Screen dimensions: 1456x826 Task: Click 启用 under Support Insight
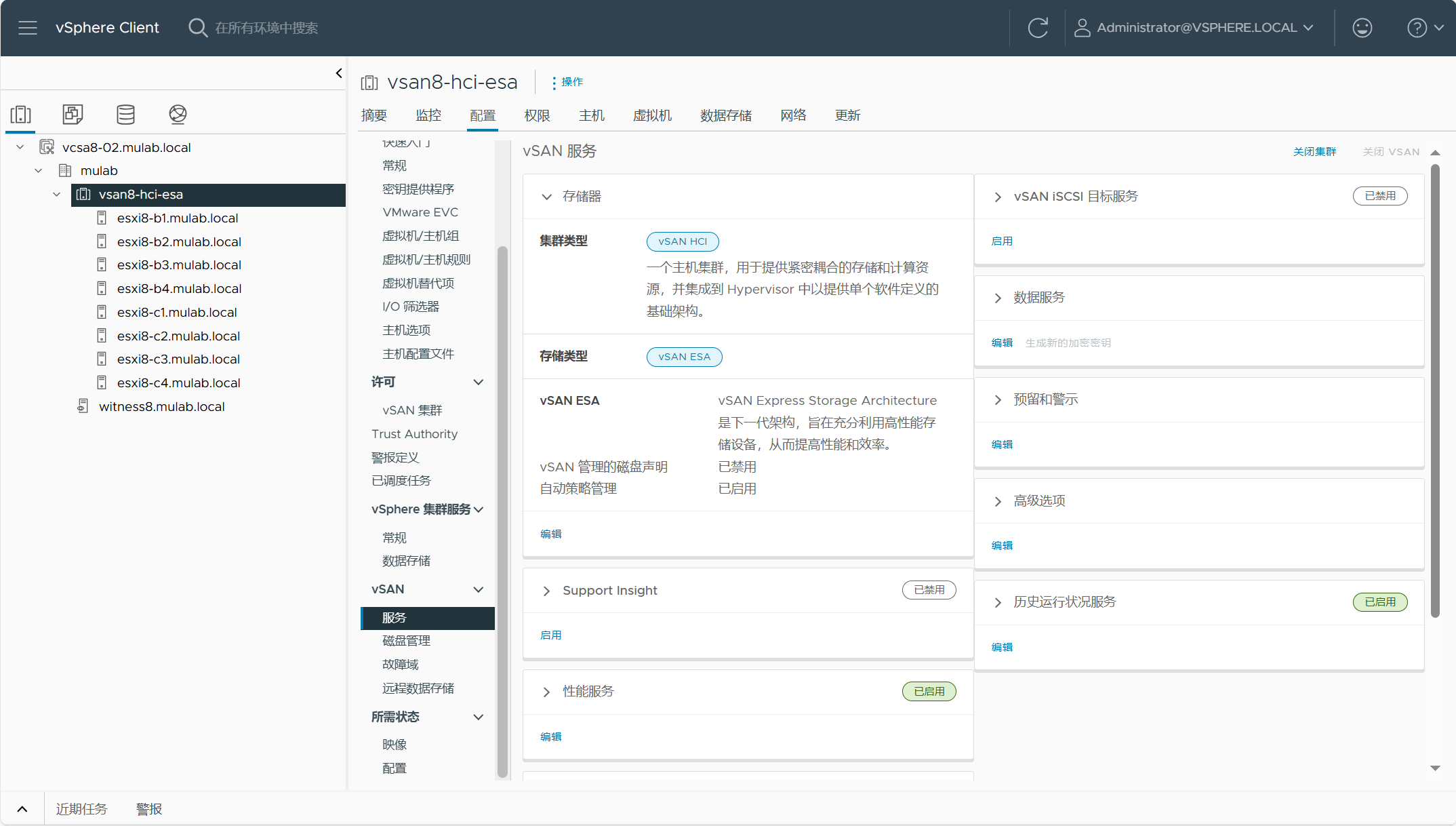pos(551,635)
